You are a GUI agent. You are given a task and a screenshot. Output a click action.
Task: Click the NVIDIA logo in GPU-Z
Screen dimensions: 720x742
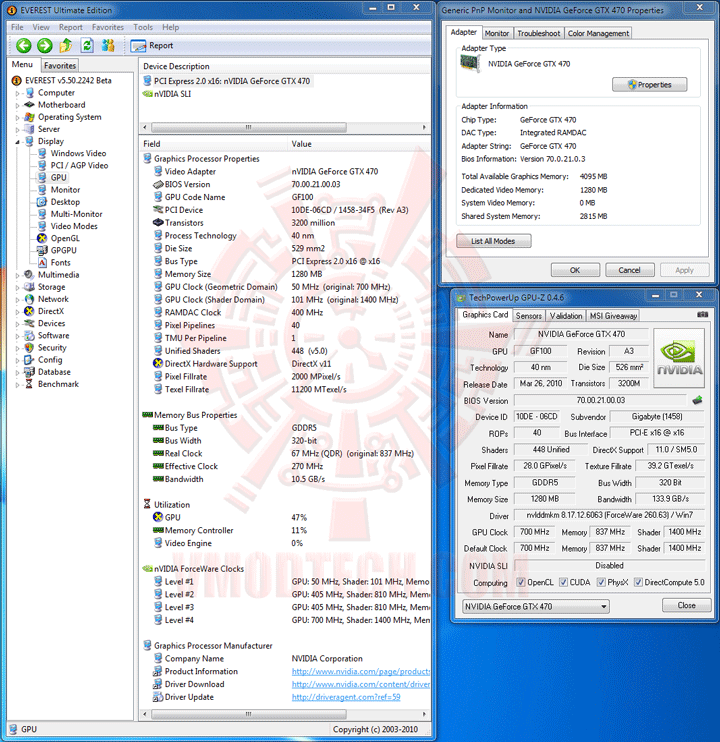679,358
